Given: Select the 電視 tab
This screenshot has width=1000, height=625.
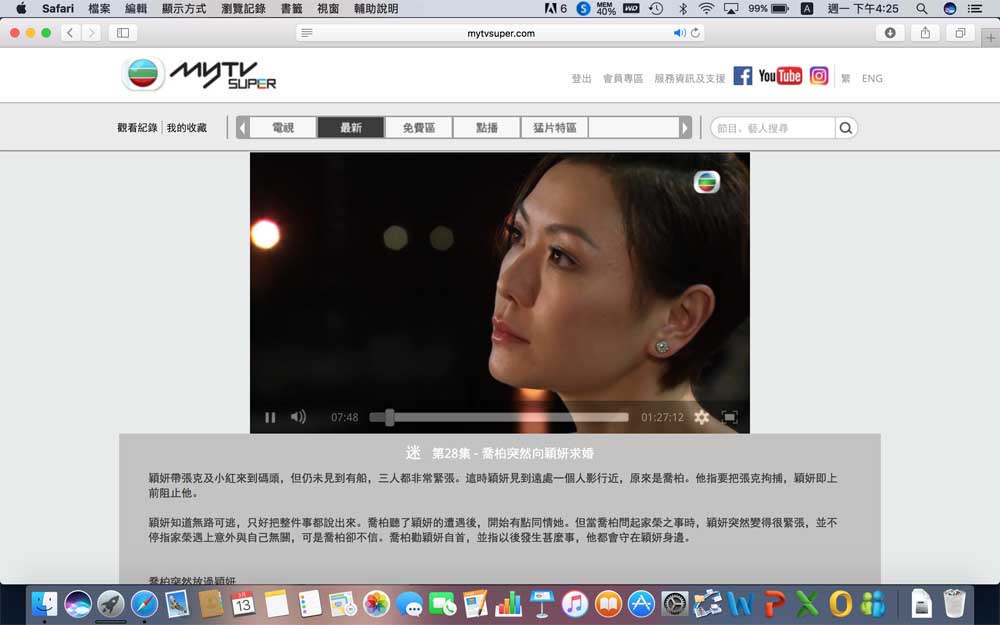Looking at the screenshot, I should 283,128.
